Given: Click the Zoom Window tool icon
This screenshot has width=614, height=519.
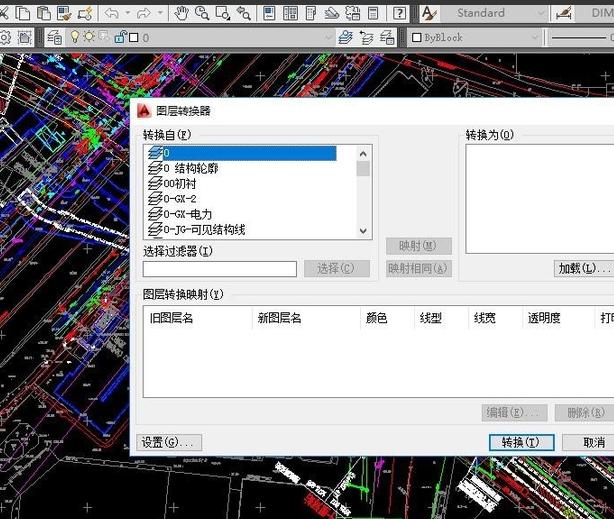Looking at the screenshot, I should coord(224,14).
